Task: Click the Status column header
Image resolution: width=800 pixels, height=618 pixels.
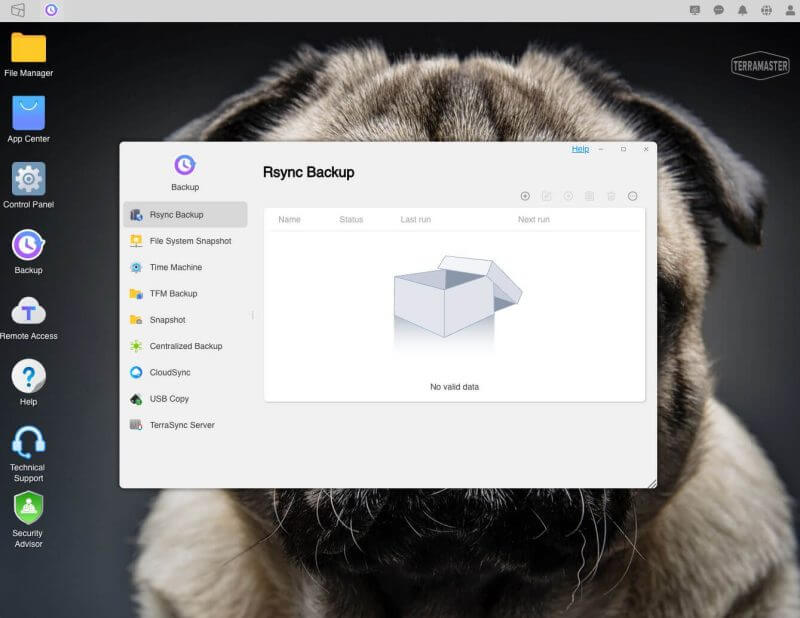Action: (x=351, y=219)
